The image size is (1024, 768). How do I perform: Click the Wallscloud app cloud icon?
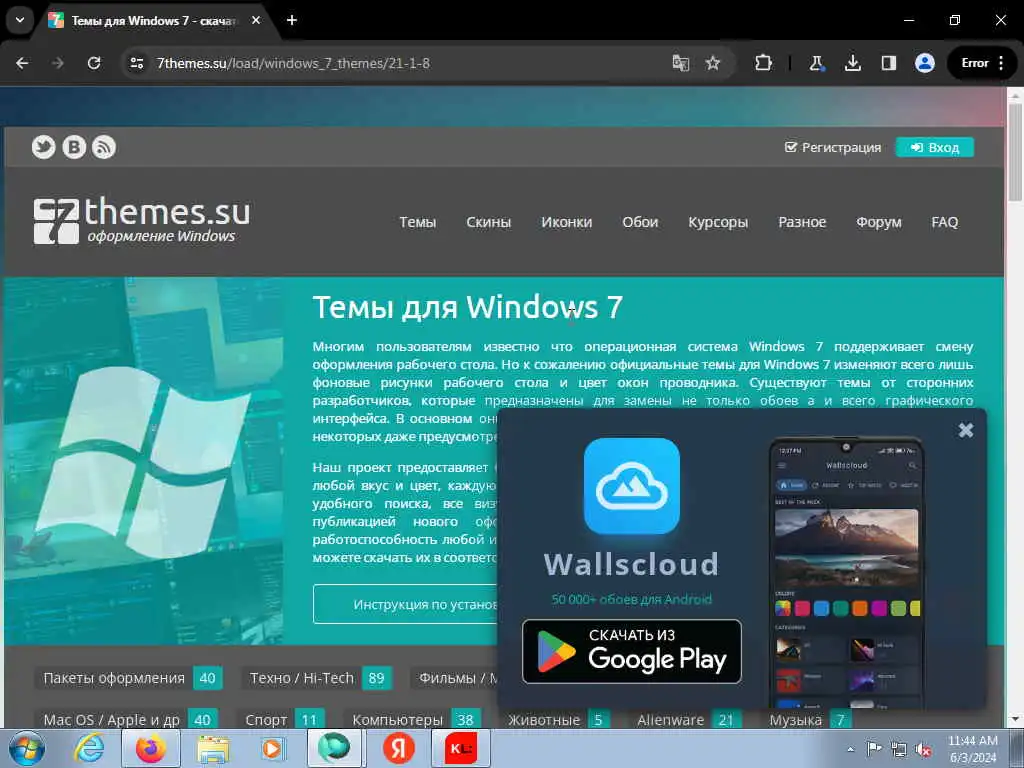pos(632,486)
